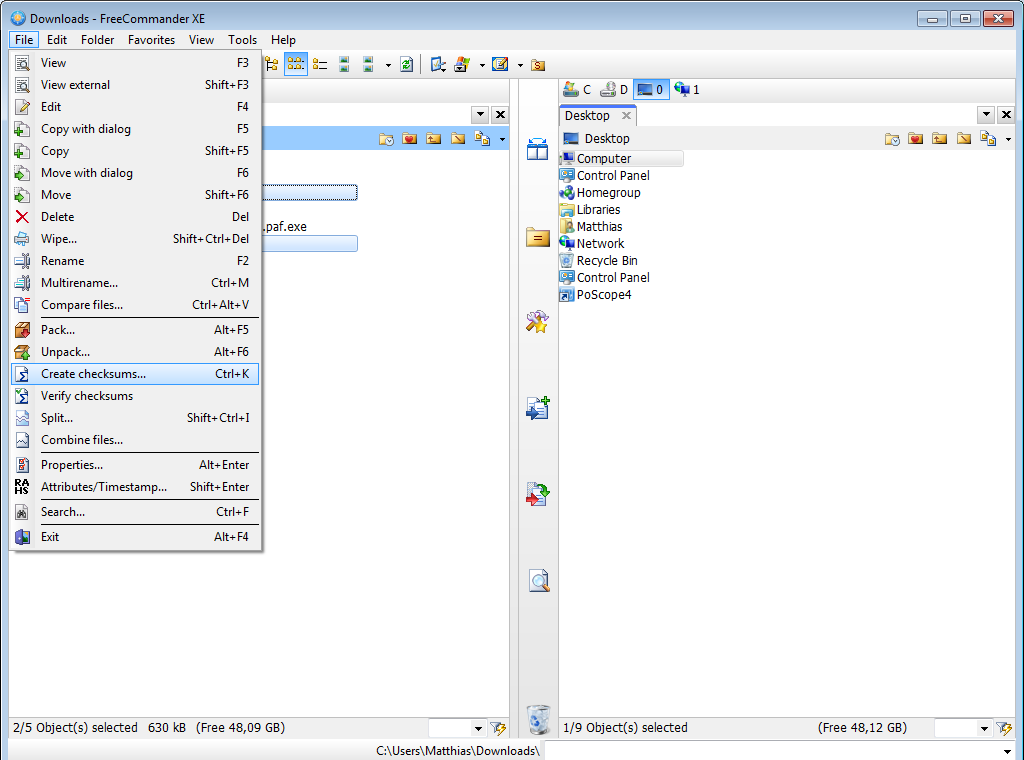Close the Desktop tab in right pane
The height and width of the screenshot is (760, 1024).
point(626,116)
